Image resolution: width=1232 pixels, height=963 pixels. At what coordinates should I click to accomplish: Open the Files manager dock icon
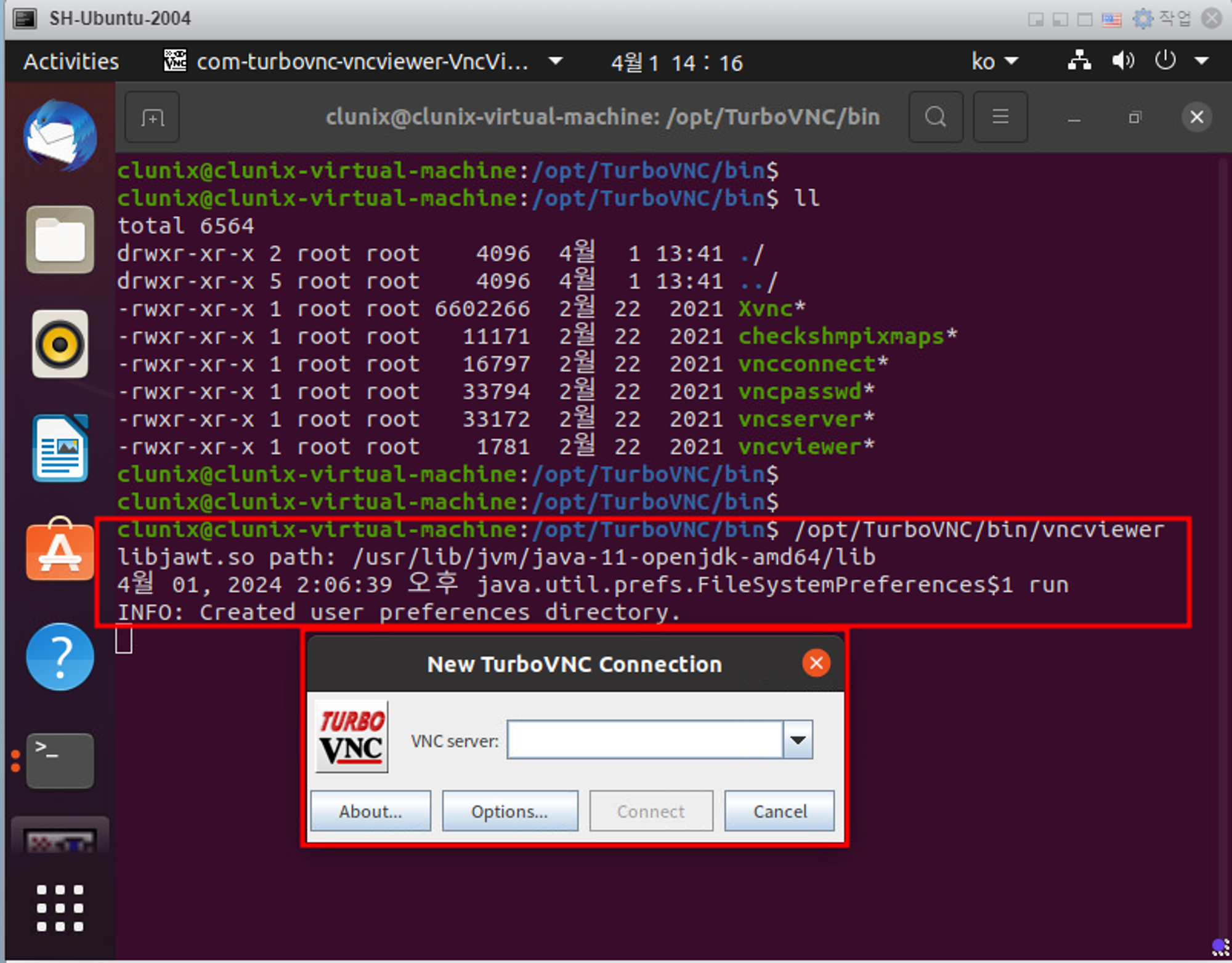(x=60, y=240)
